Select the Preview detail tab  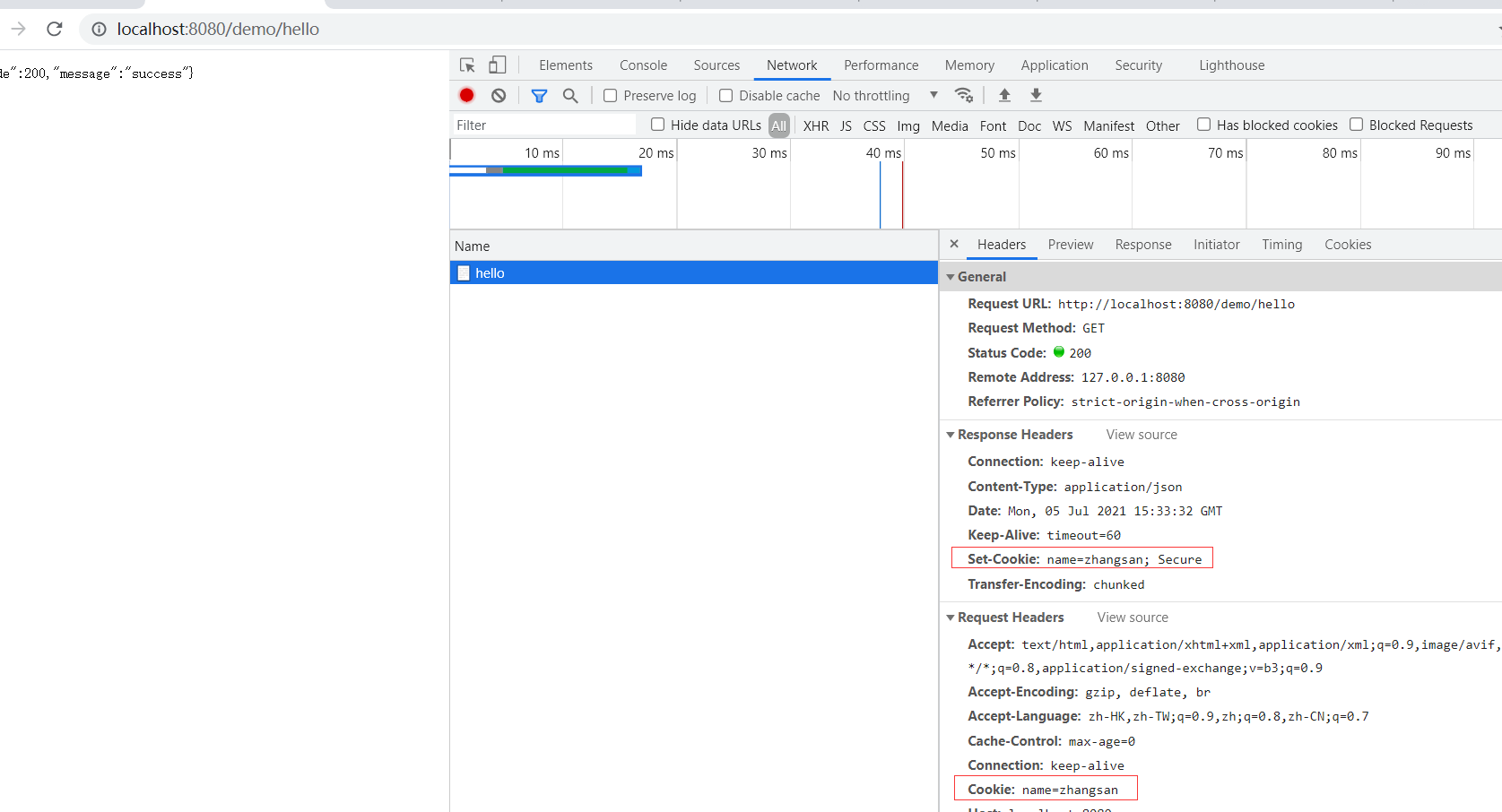coord(1071,245)
